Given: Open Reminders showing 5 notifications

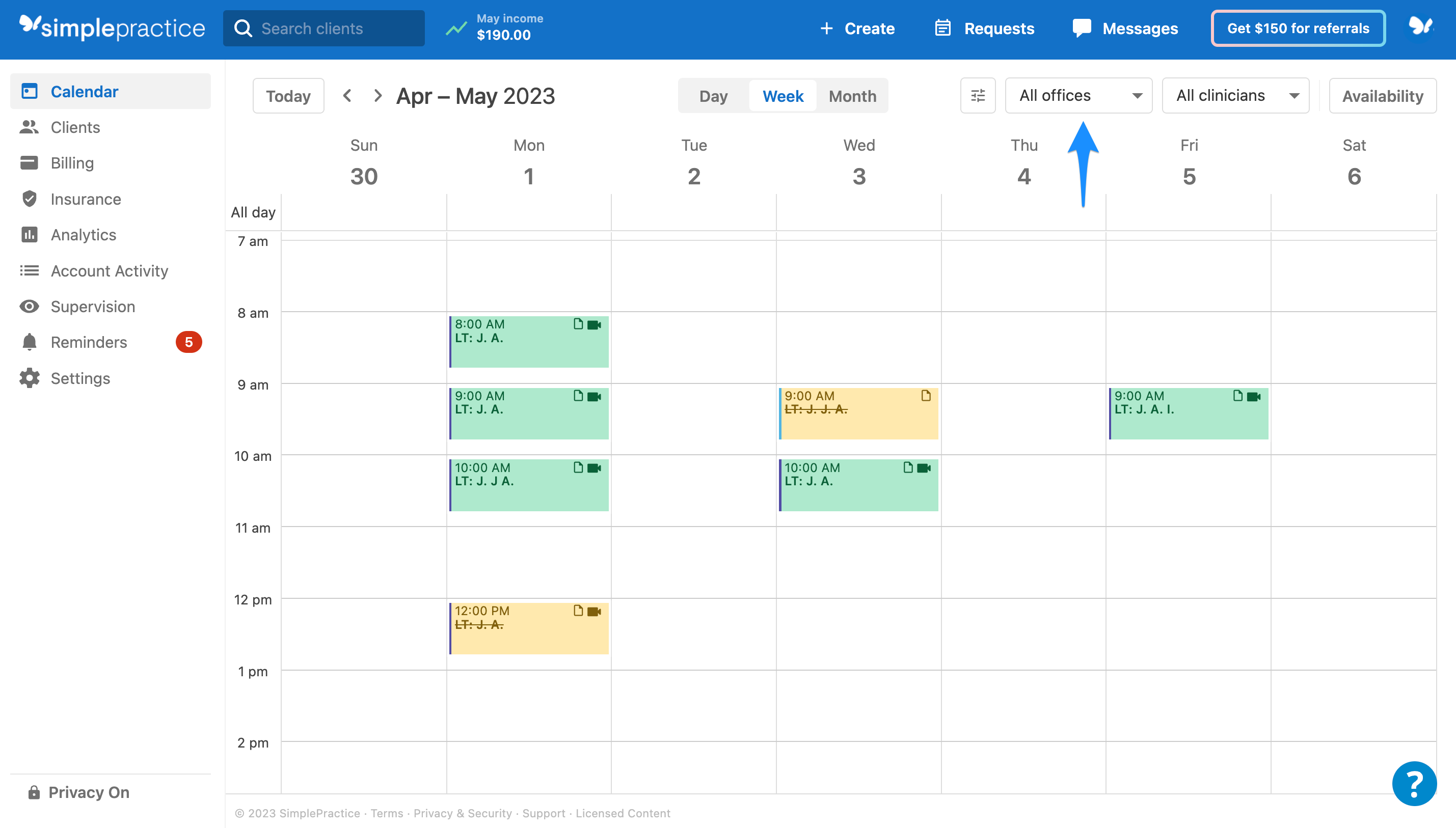Looking at the screenshot, I should click(x=89, y=342).
